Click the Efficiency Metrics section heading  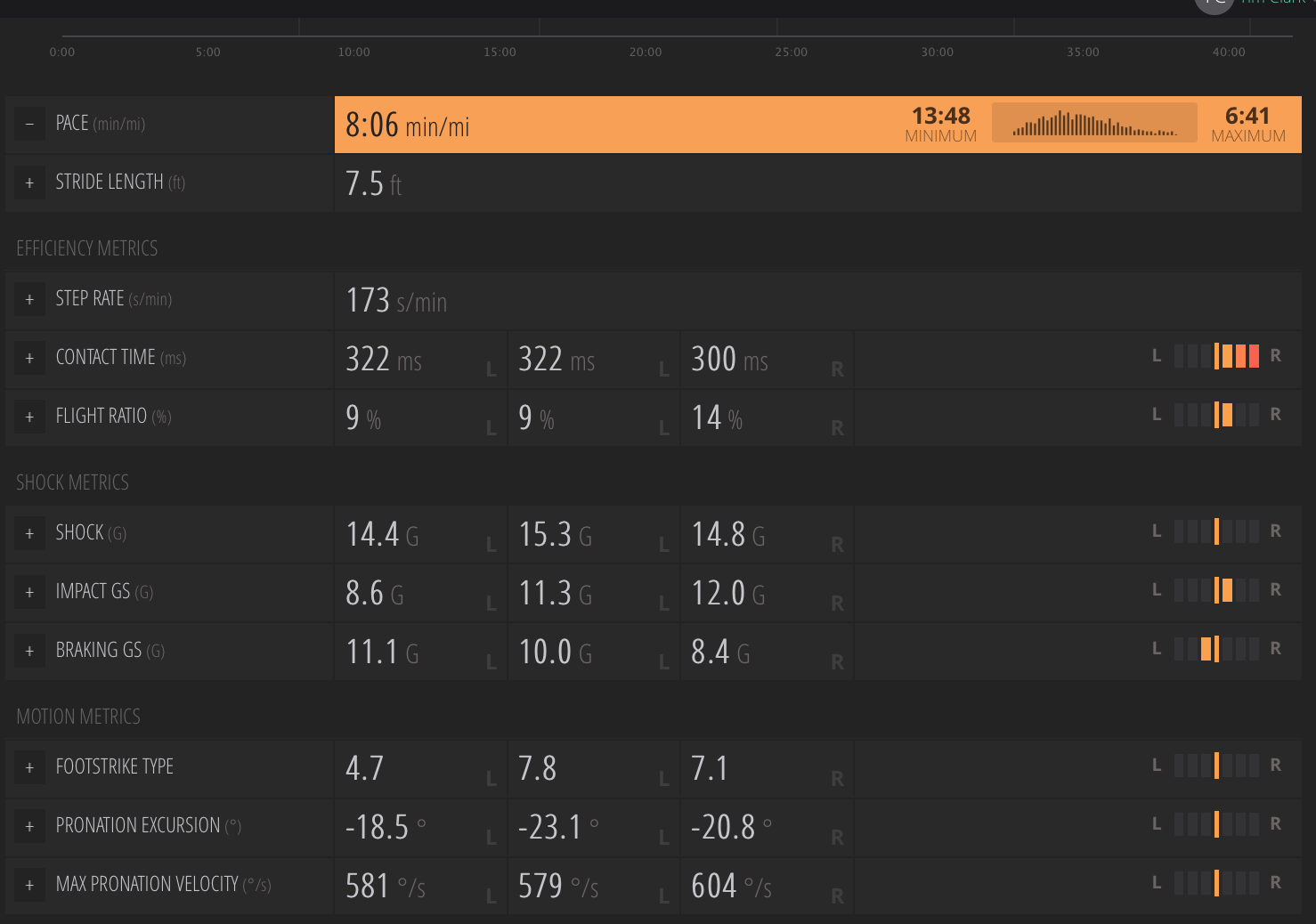pyautogui.click(x=87, y=248)
